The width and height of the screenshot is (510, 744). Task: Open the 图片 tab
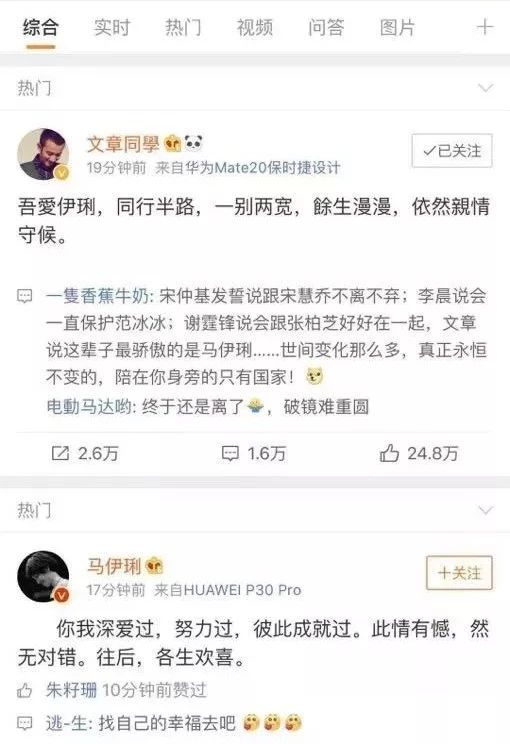398,27
